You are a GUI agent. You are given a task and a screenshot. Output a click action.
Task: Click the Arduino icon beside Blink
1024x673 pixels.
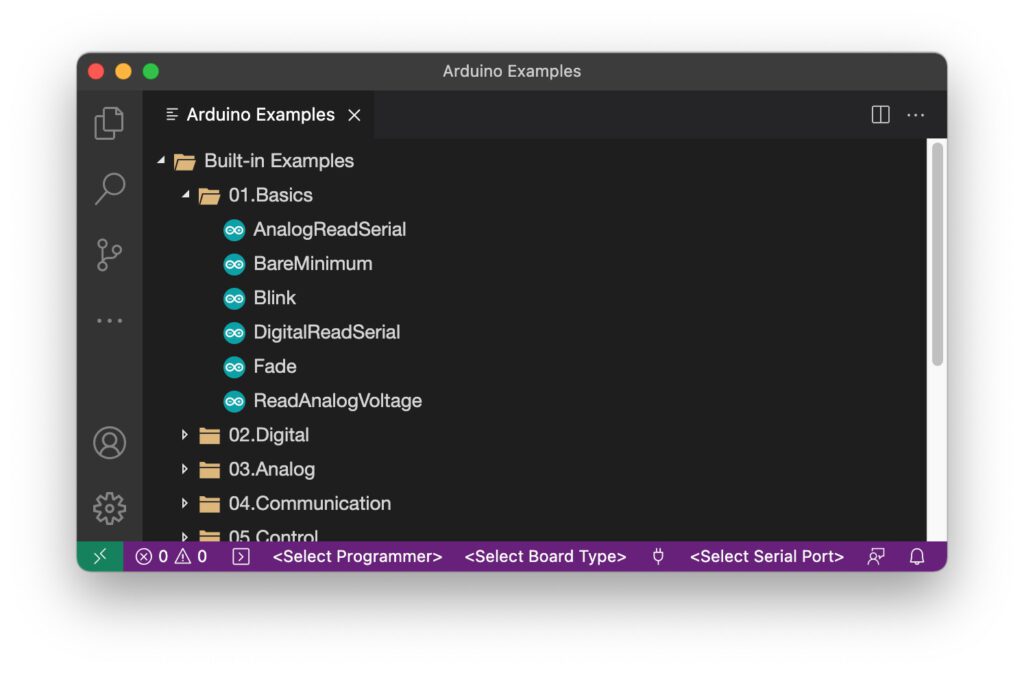point(234,298)
